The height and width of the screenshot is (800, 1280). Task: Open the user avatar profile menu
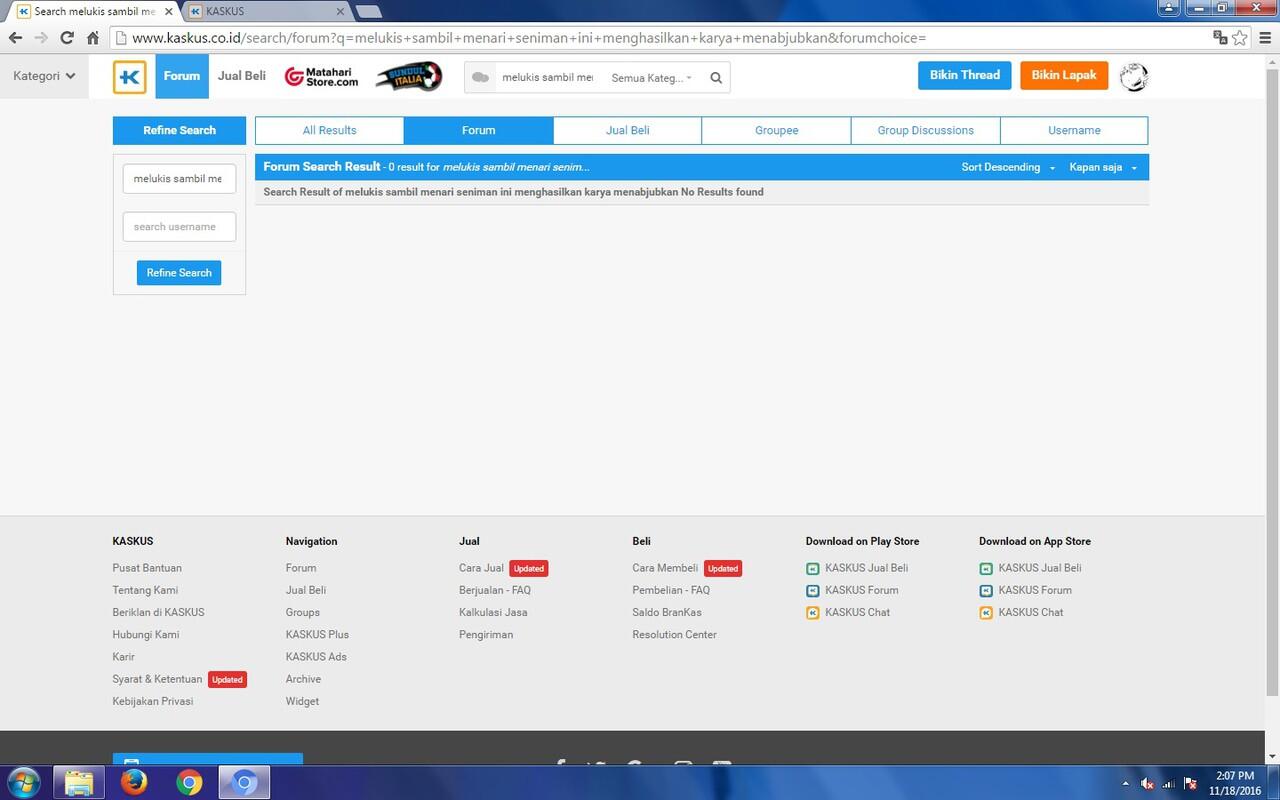pos(1133,77)
